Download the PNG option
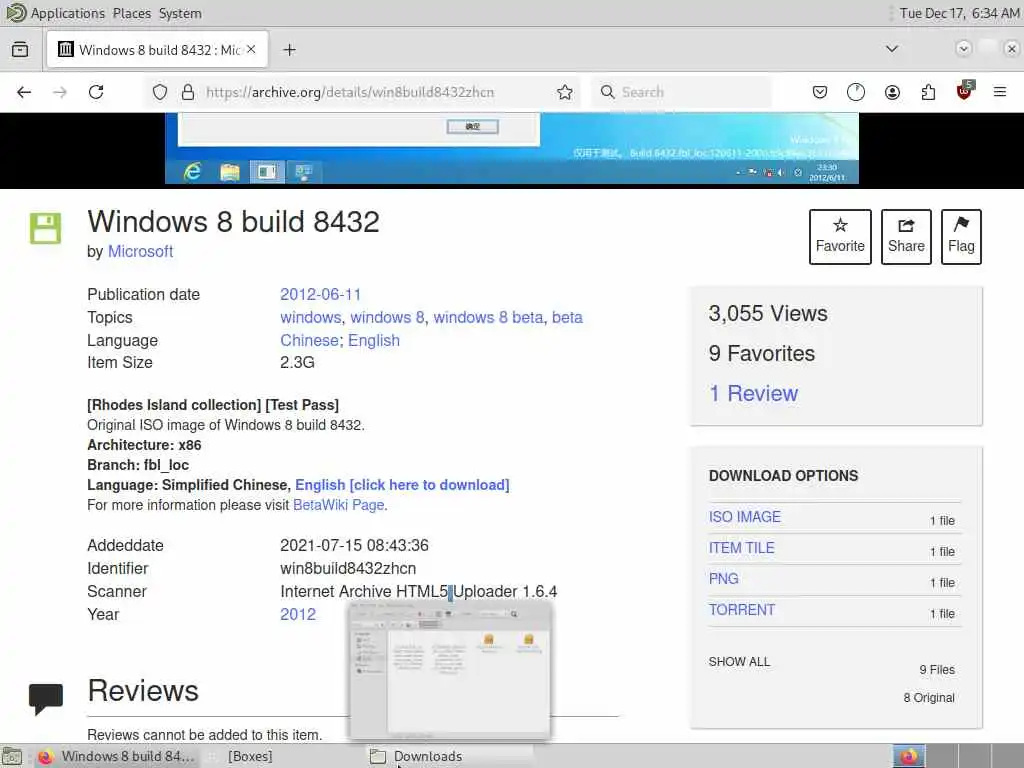1024x768 pixels. pyautogui.click(x=724, y=579)
